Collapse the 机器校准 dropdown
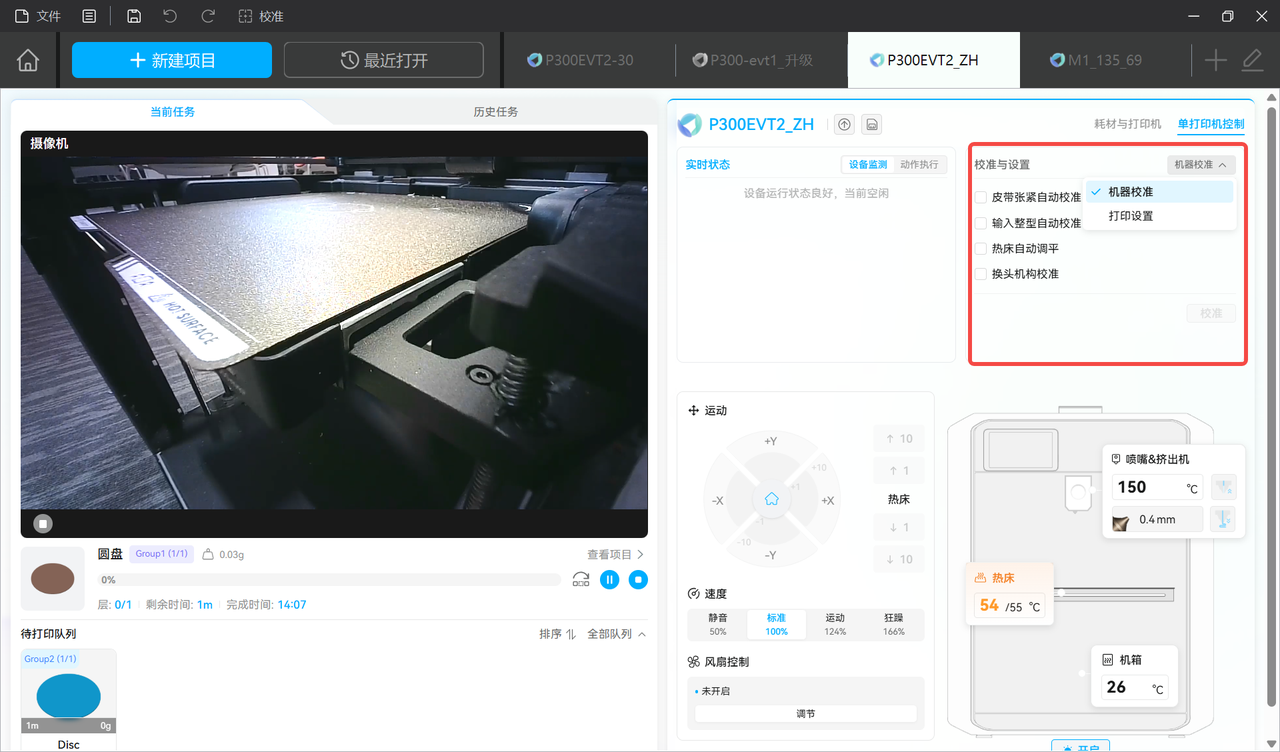Screen dimensions: 1280x752 (x=1201, y=165)
